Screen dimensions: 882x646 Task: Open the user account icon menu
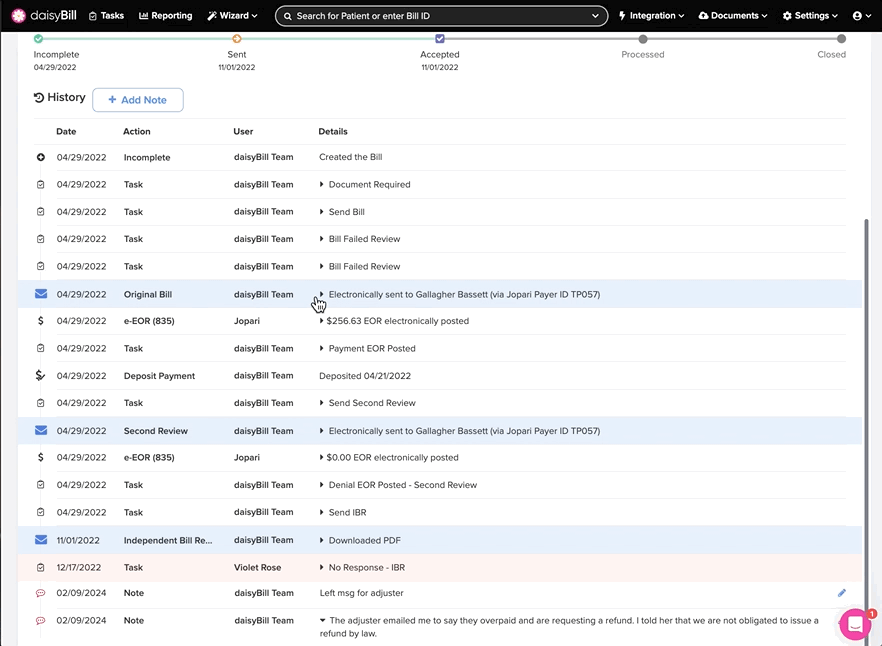861,16
